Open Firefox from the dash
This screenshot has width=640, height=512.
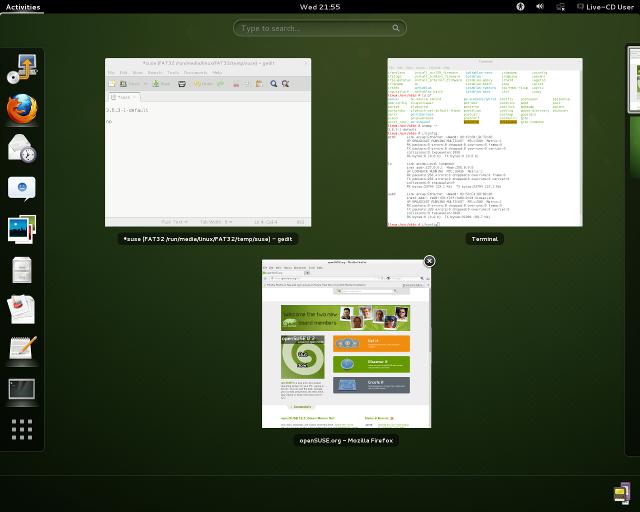[x=22, y=109]
